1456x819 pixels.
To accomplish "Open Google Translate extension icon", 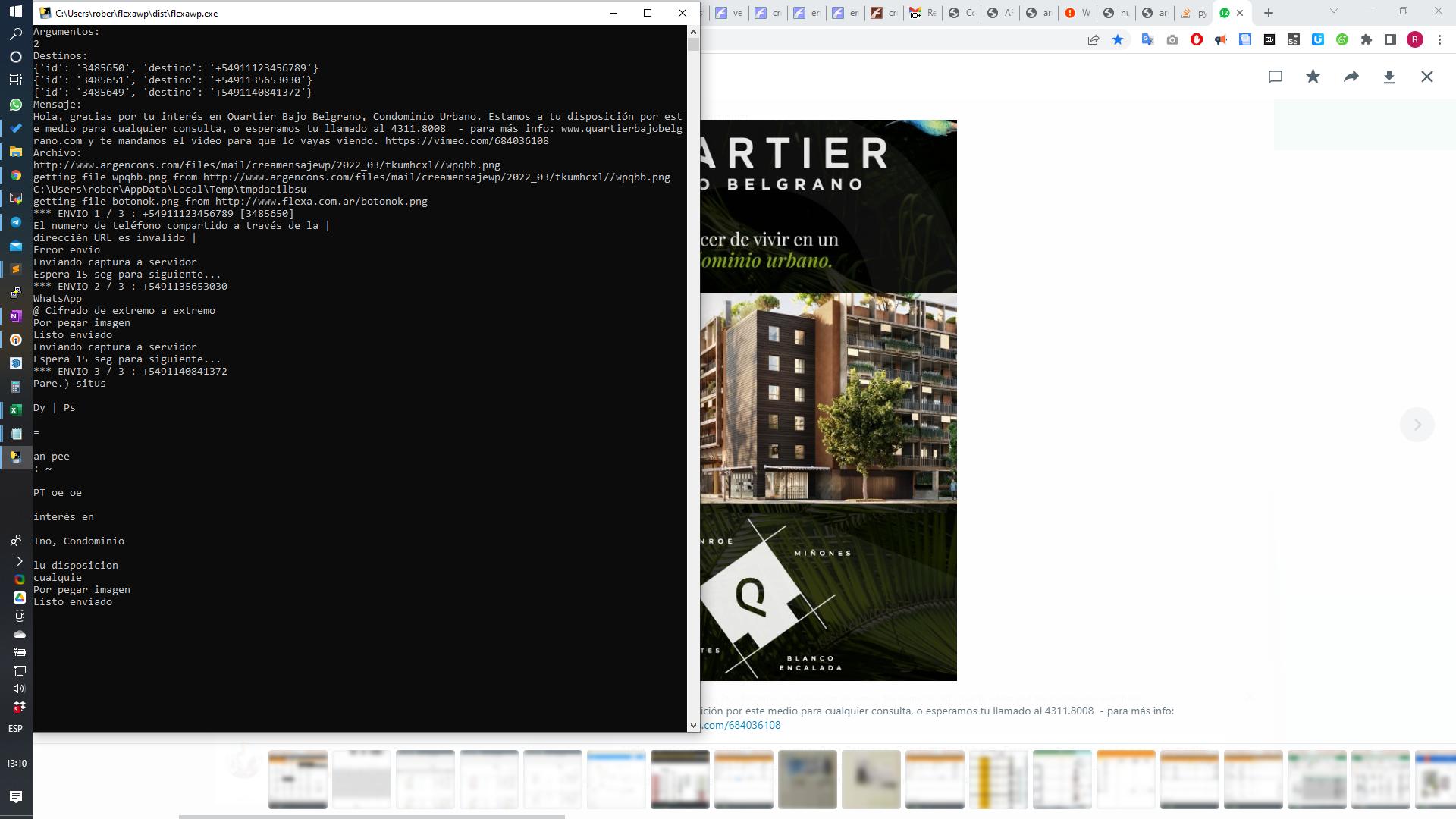I will [1148, 40].
